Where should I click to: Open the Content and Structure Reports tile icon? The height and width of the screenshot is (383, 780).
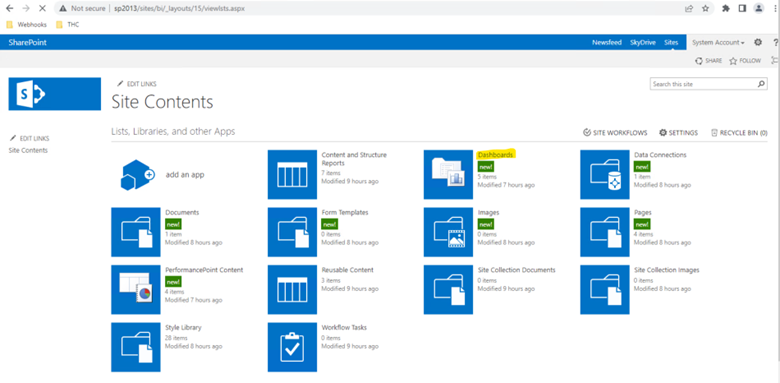pyautogui.click(x=292, y=175)
